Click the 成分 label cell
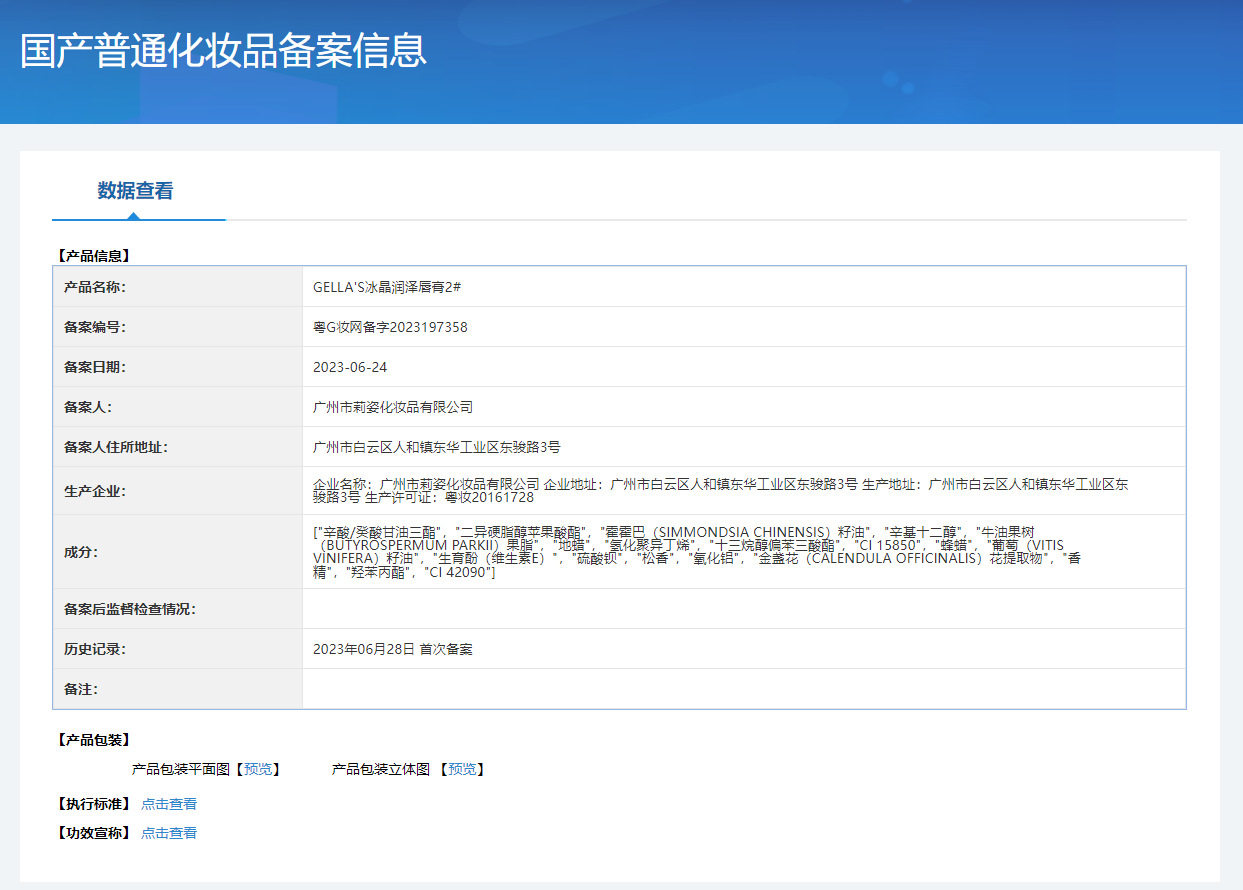Screen dimensions: 1243x890 tap(178, 552)
